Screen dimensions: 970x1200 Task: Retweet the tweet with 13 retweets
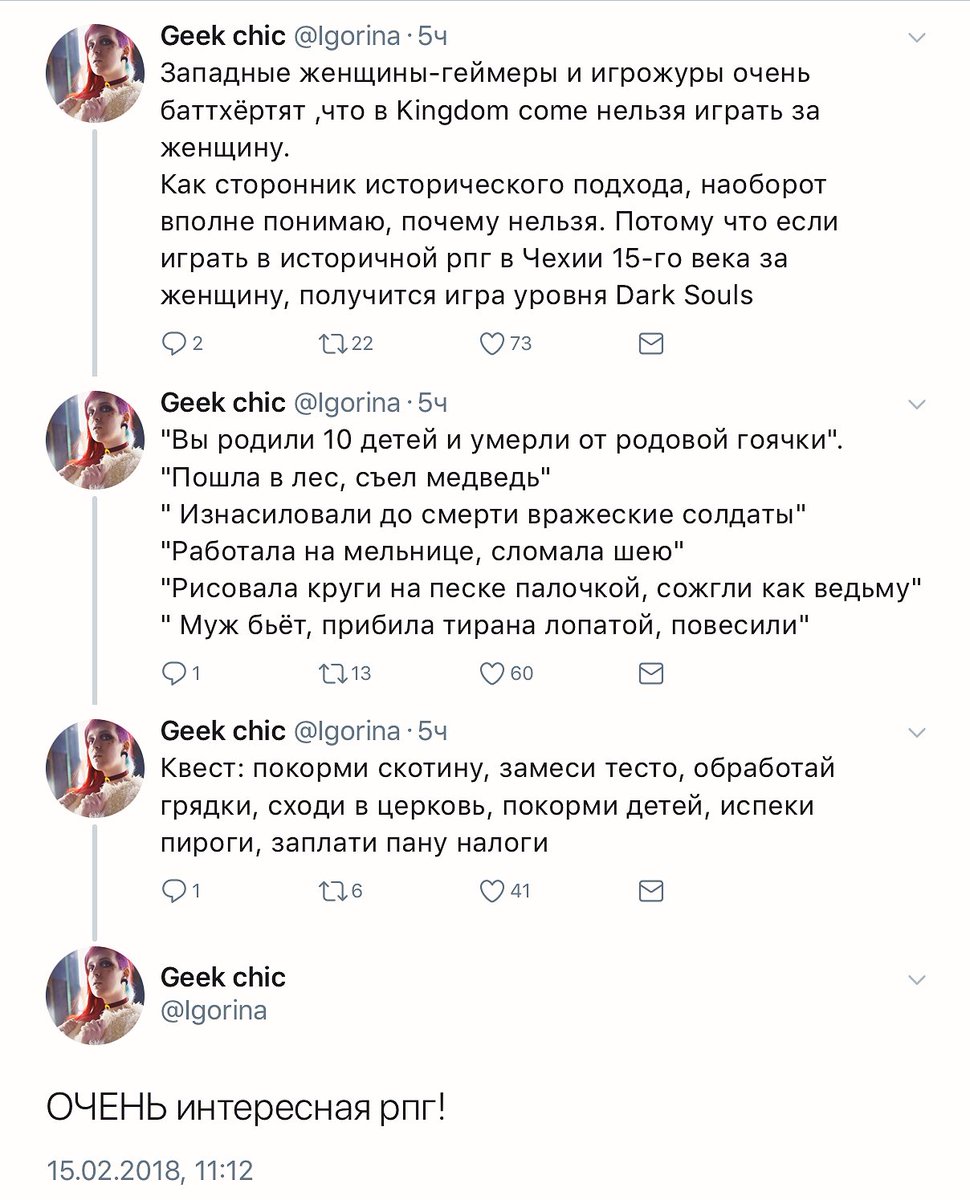click(327, 673)
